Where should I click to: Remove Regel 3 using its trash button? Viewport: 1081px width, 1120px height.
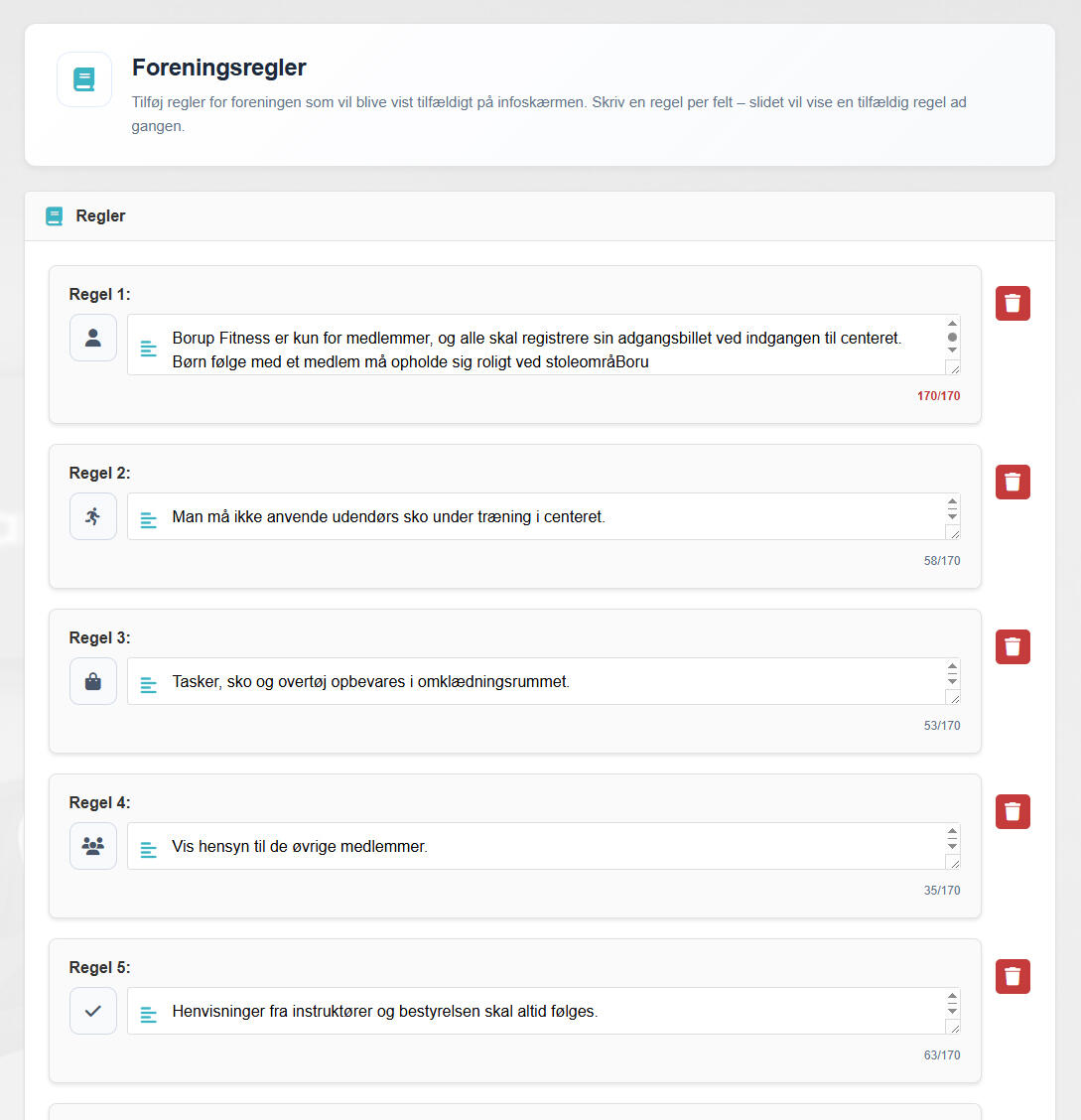(x=1013, y=647)
